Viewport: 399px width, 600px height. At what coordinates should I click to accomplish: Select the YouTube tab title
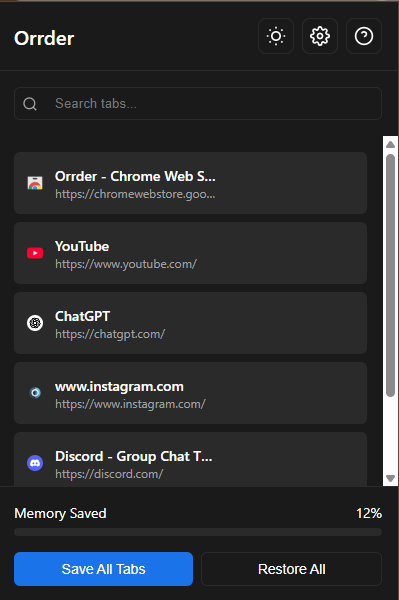click(82, 246)
